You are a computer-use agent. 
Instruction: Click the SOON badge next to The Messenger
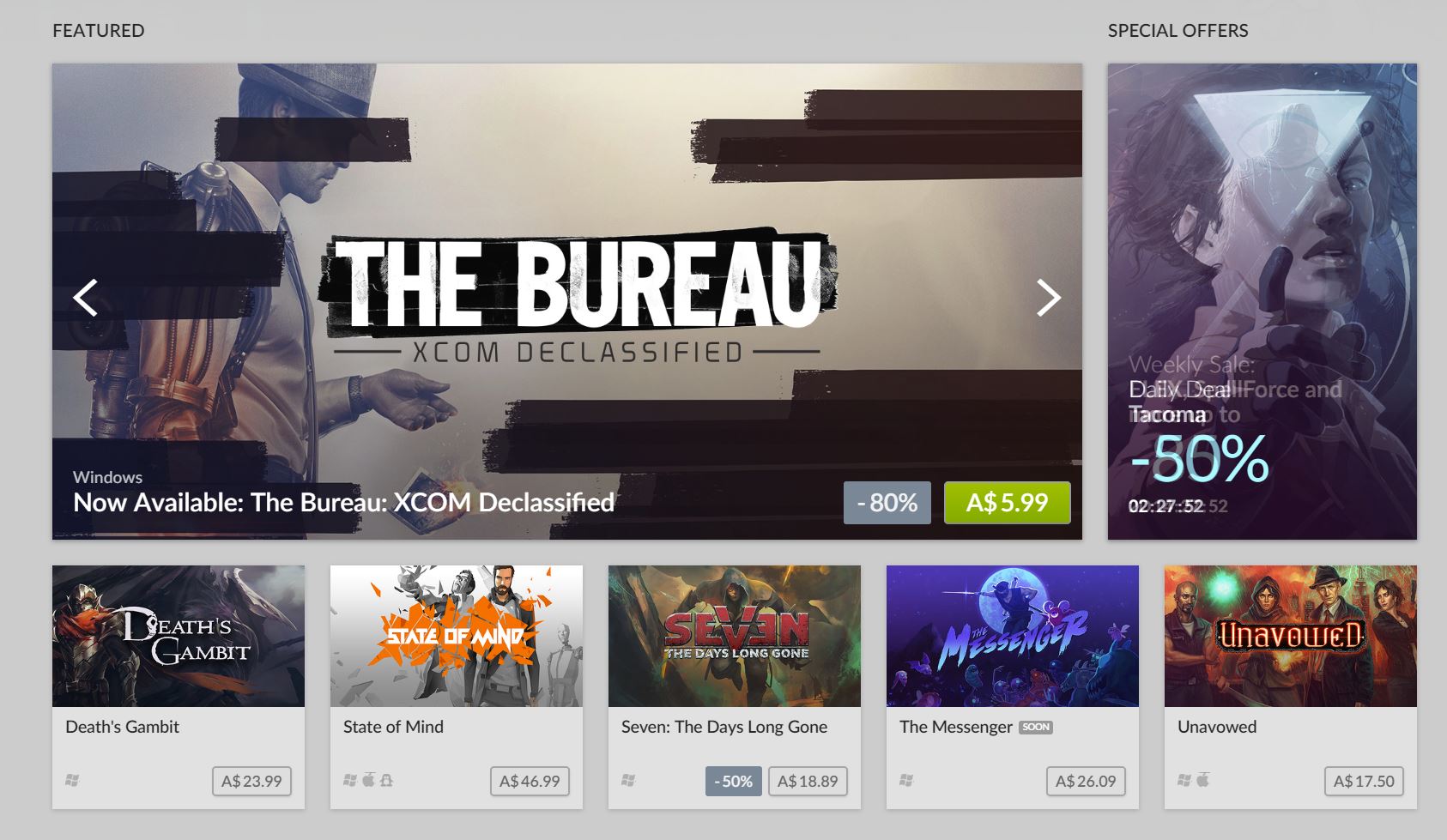pyautogui.click(x=1036, y=727)
